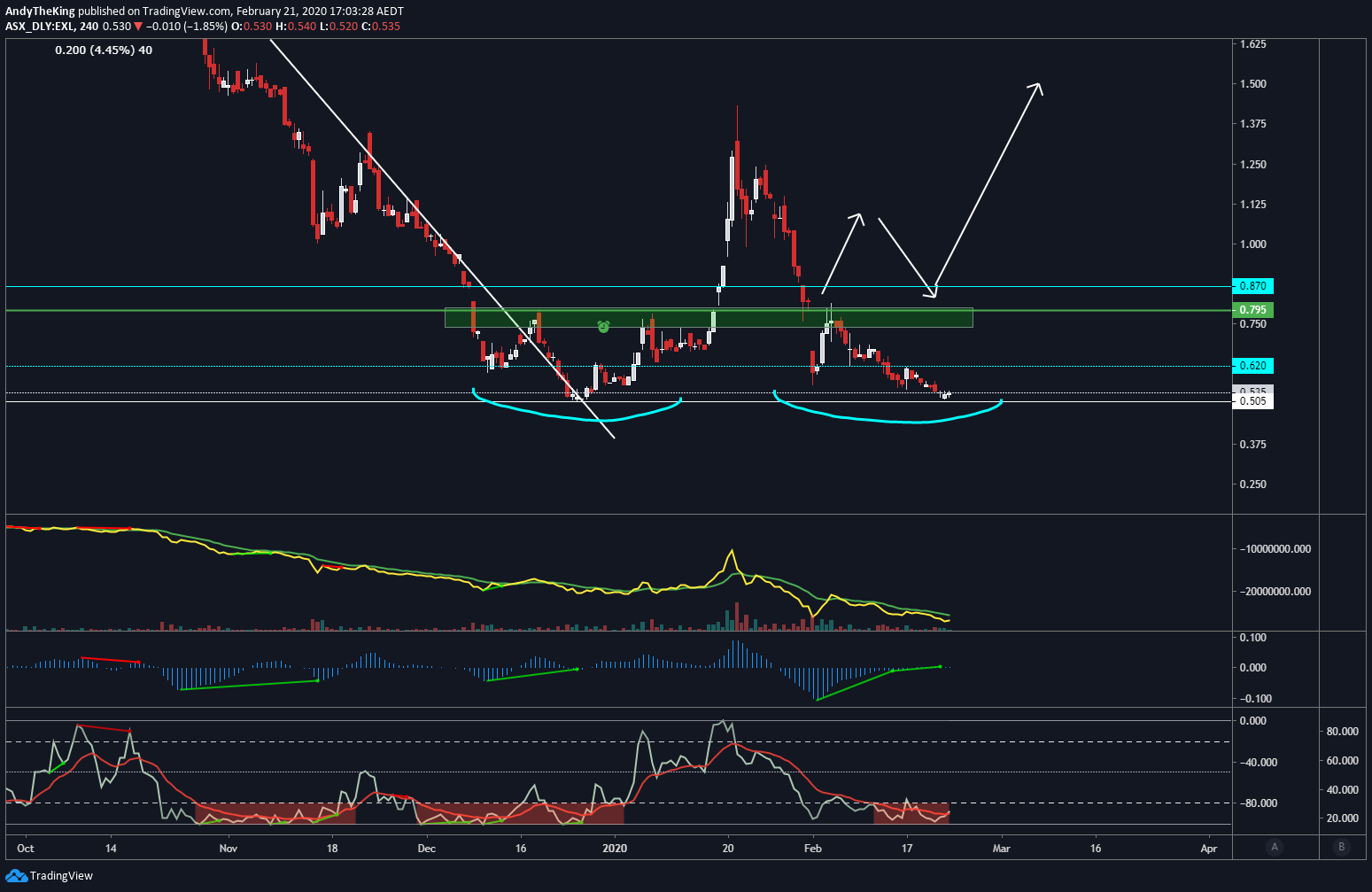
Task: Click the Nov date label
Action: click(x=229, y=849)
